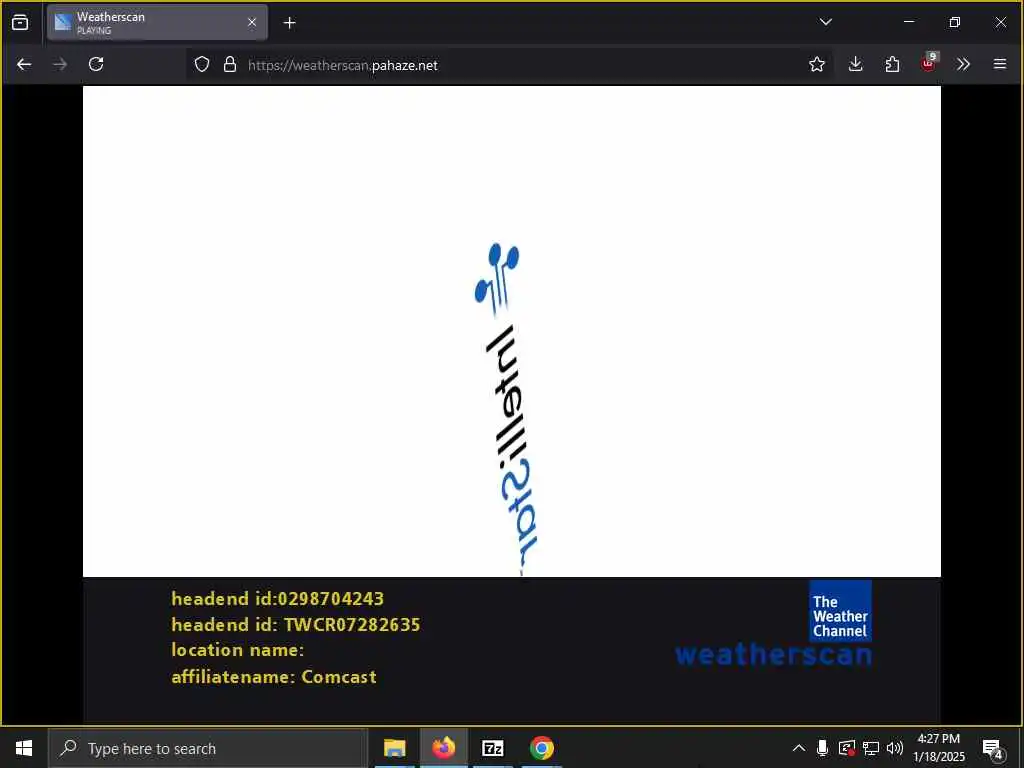
Task: Open the extensions puzzle-piece menu
Action: 892,64
